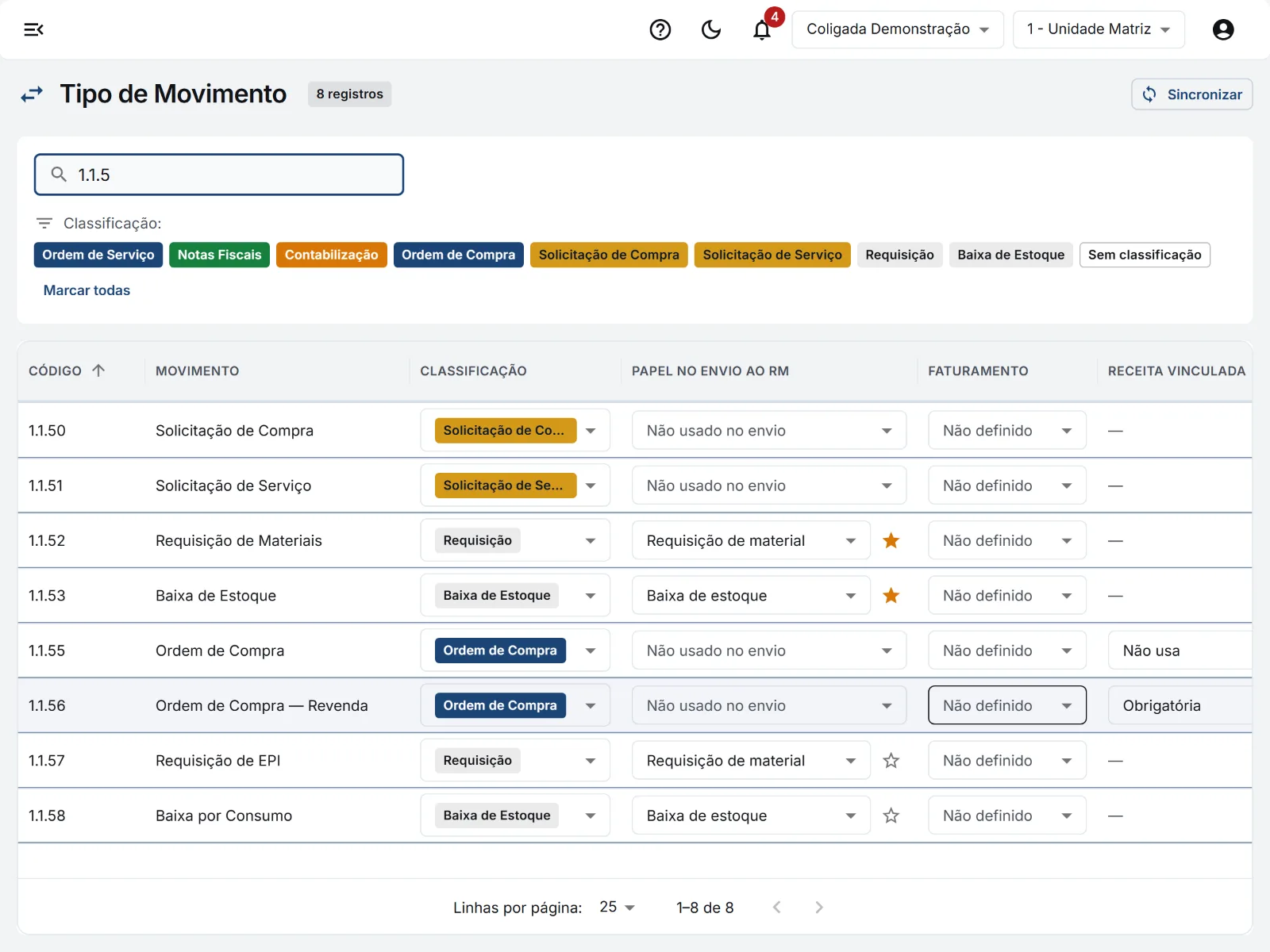Unmark star for Requisição de Materiais row

tap(891, 540)
